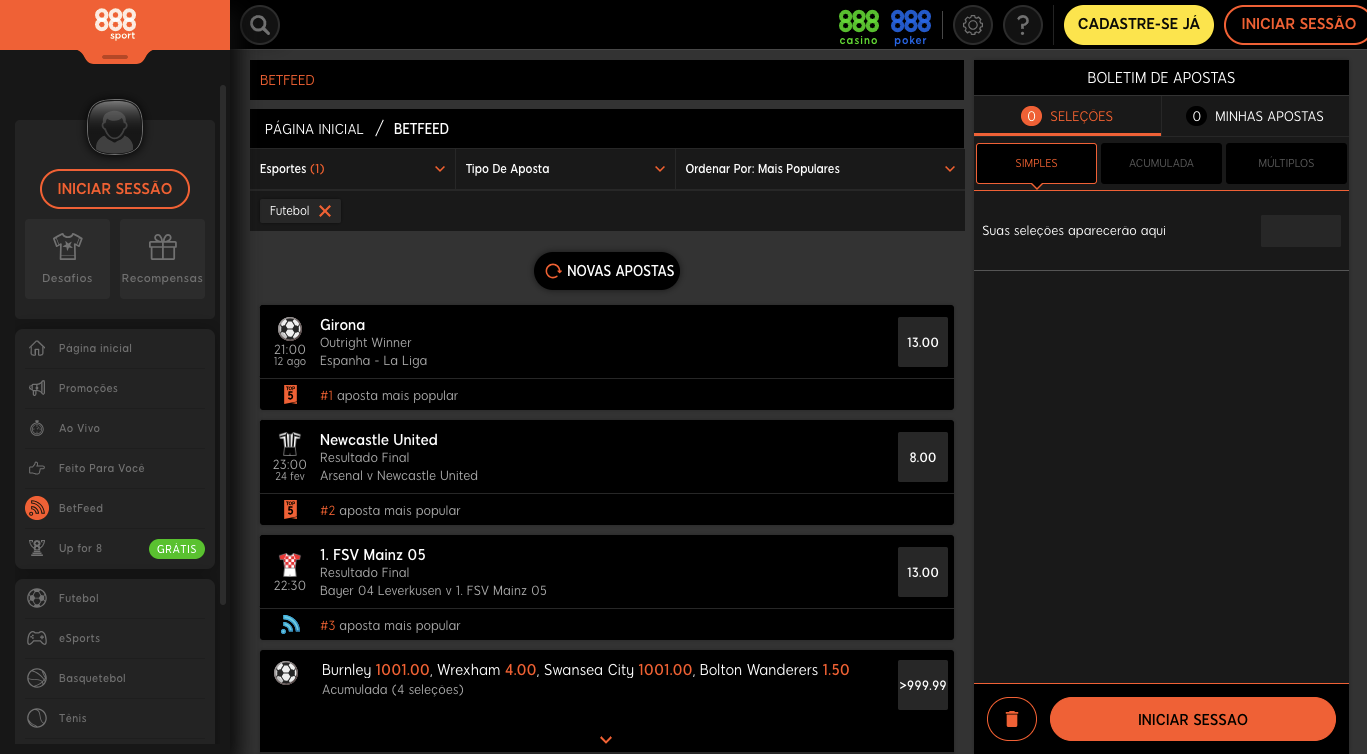1367x754 pixels.
Task: Click the 888sport logo
Action: click(115, 24)
